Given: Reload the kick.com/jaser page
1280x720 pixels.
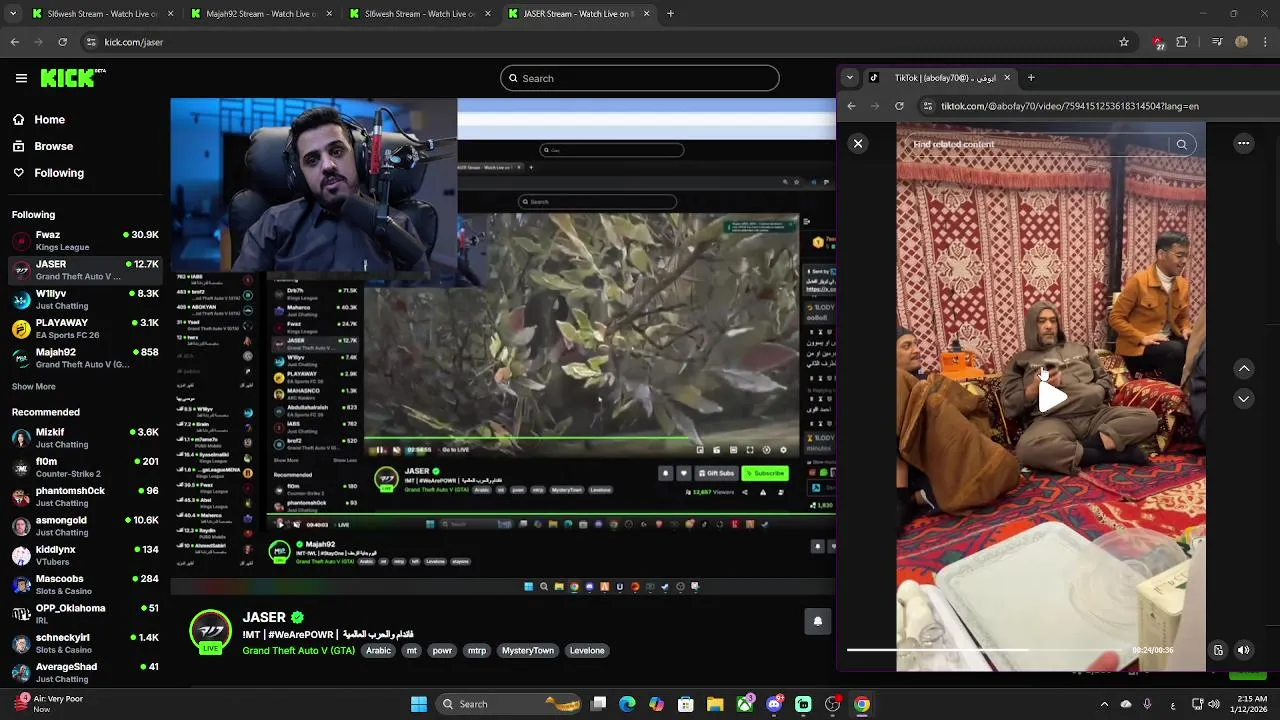Looking at the screenshot, I should point(62,42).
